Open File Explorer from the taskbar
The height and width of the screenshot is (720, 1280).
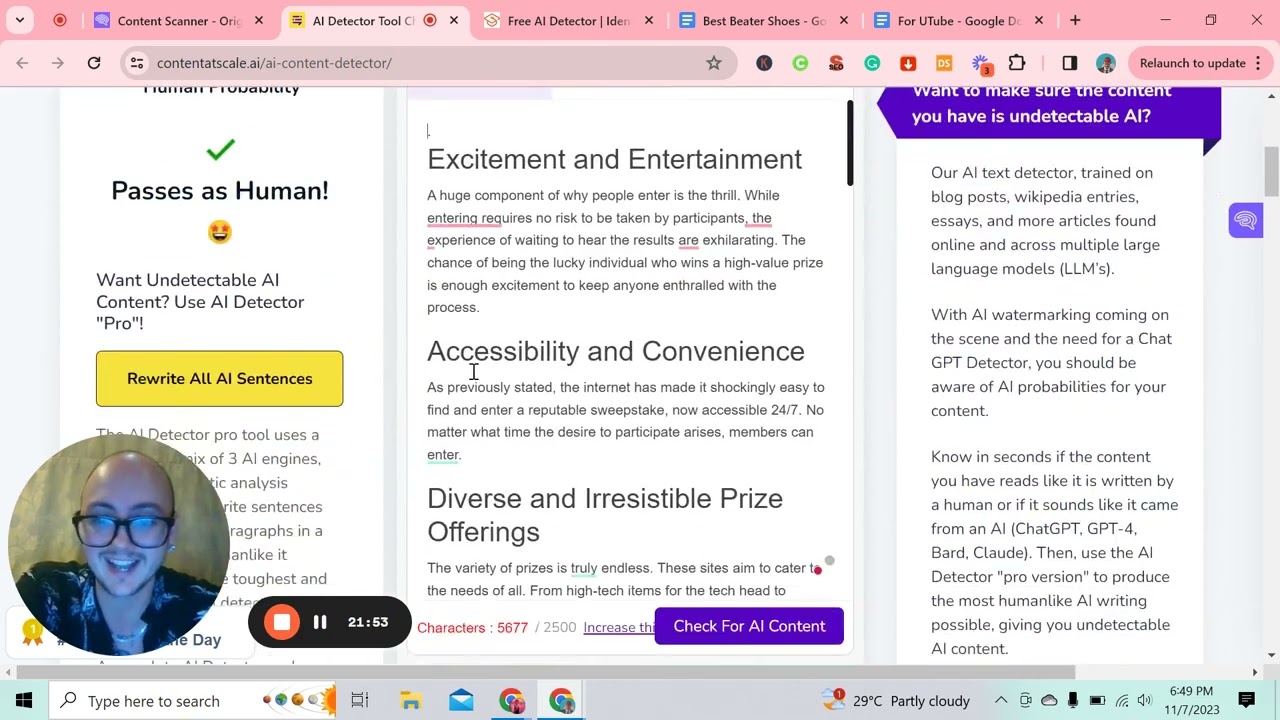[410, 700]
